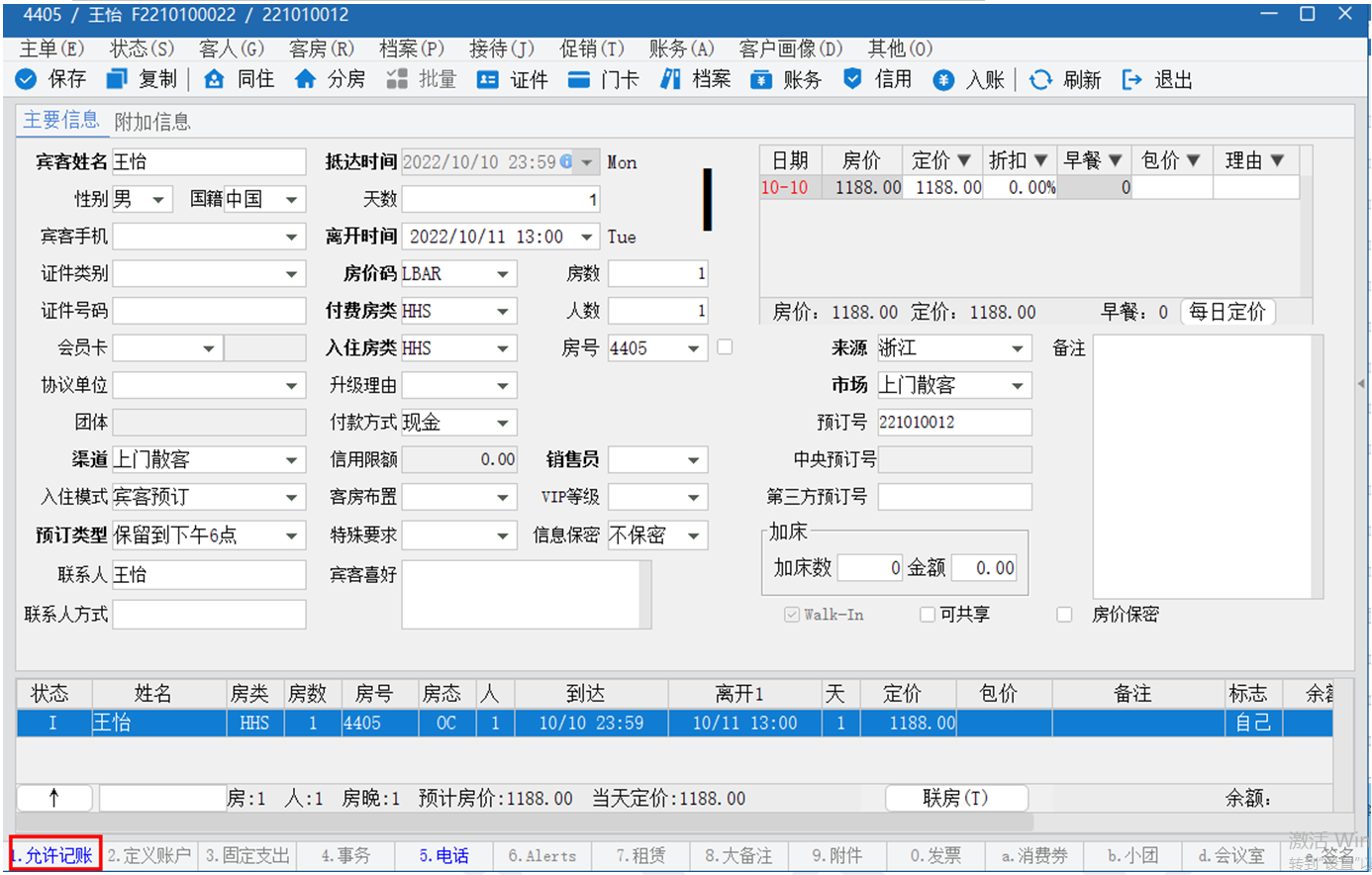Open the 信息保密 不保密 dropdown
1372x875 pixels.
pyautogui.click(x=694, y=535)
